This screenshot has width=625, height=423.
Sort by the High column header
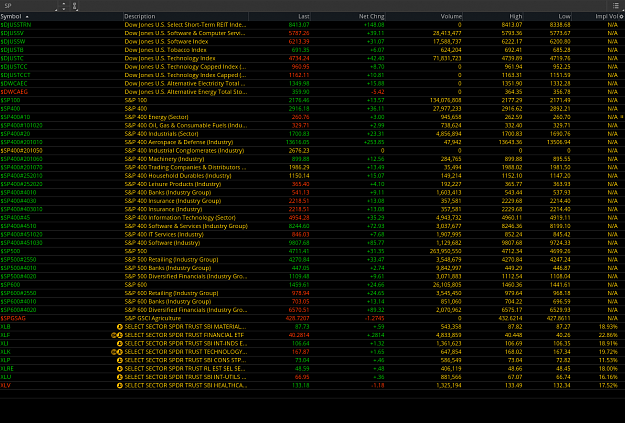click(x=493, y=16)
